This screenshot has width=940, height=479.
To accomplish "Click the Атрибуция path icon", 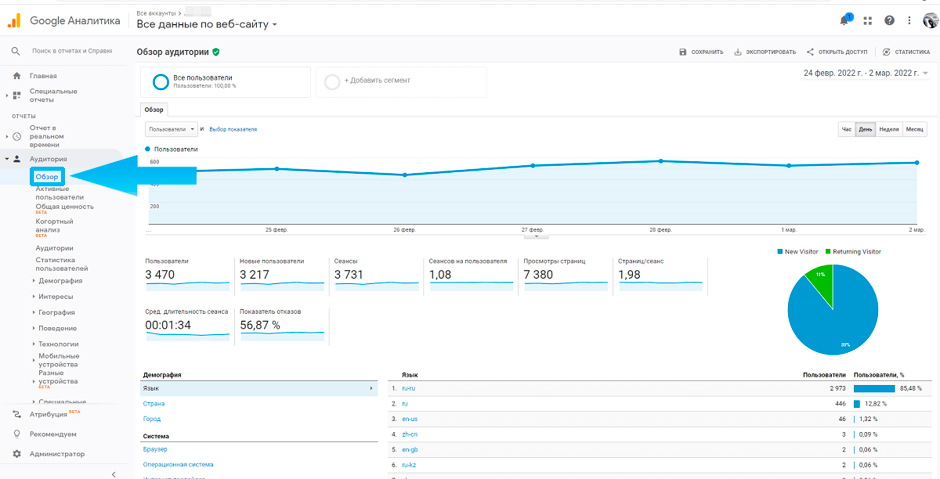I will point(17,414).
